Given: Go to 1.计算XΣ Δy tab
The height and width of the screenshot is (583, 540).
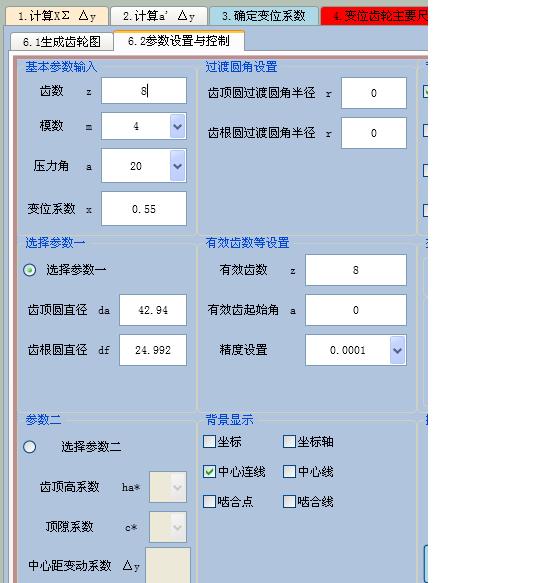Looking at the screenshot, I should pyautogui.click(x=57, y=16).
